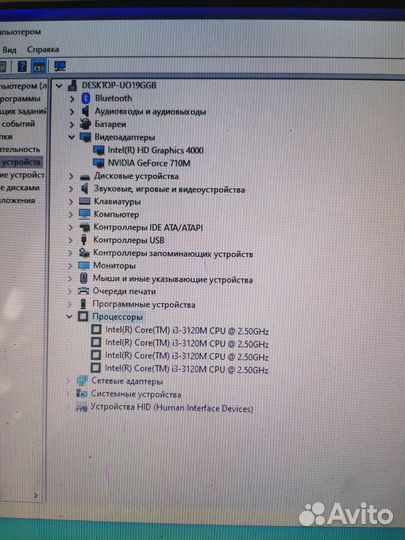The image size is (405, 540).
Task: Expand Контроллеры запоминающих устройств category
Action: click(70, 253)
